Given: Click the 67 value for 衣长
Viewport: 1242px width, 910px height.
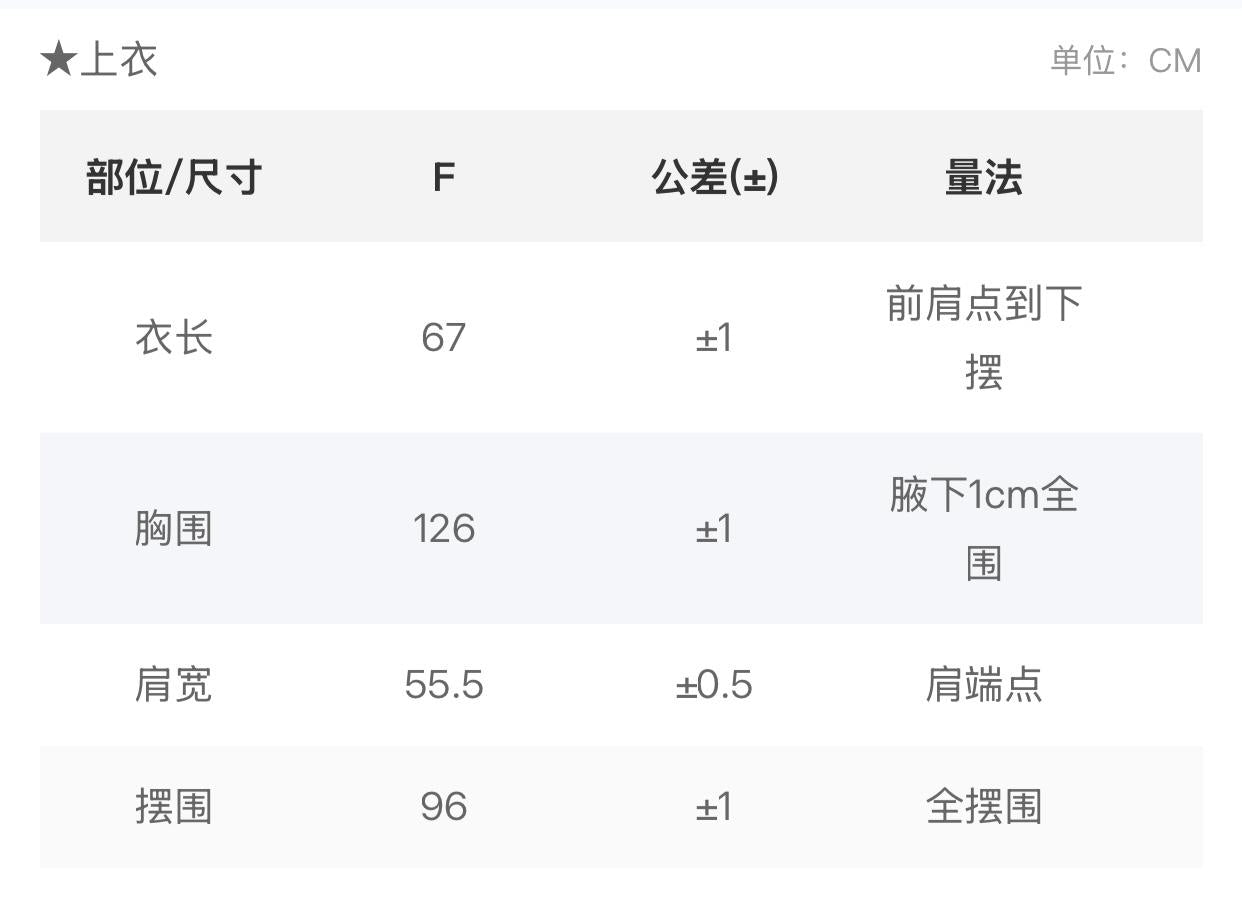Looking at the screenshot, I should pos(443,338).
